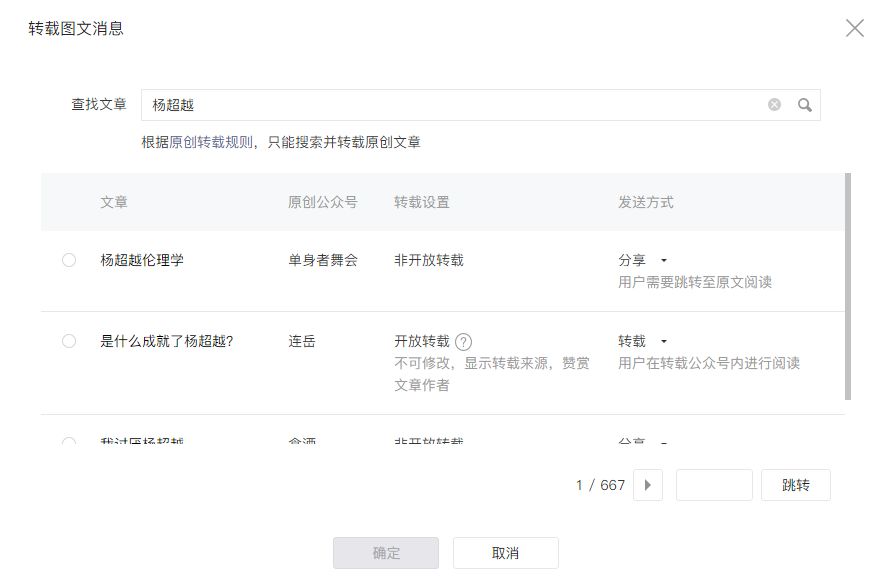Click the 转载设置 column header
This screenshot has width=888, height=582.
[x=422, y=202]
